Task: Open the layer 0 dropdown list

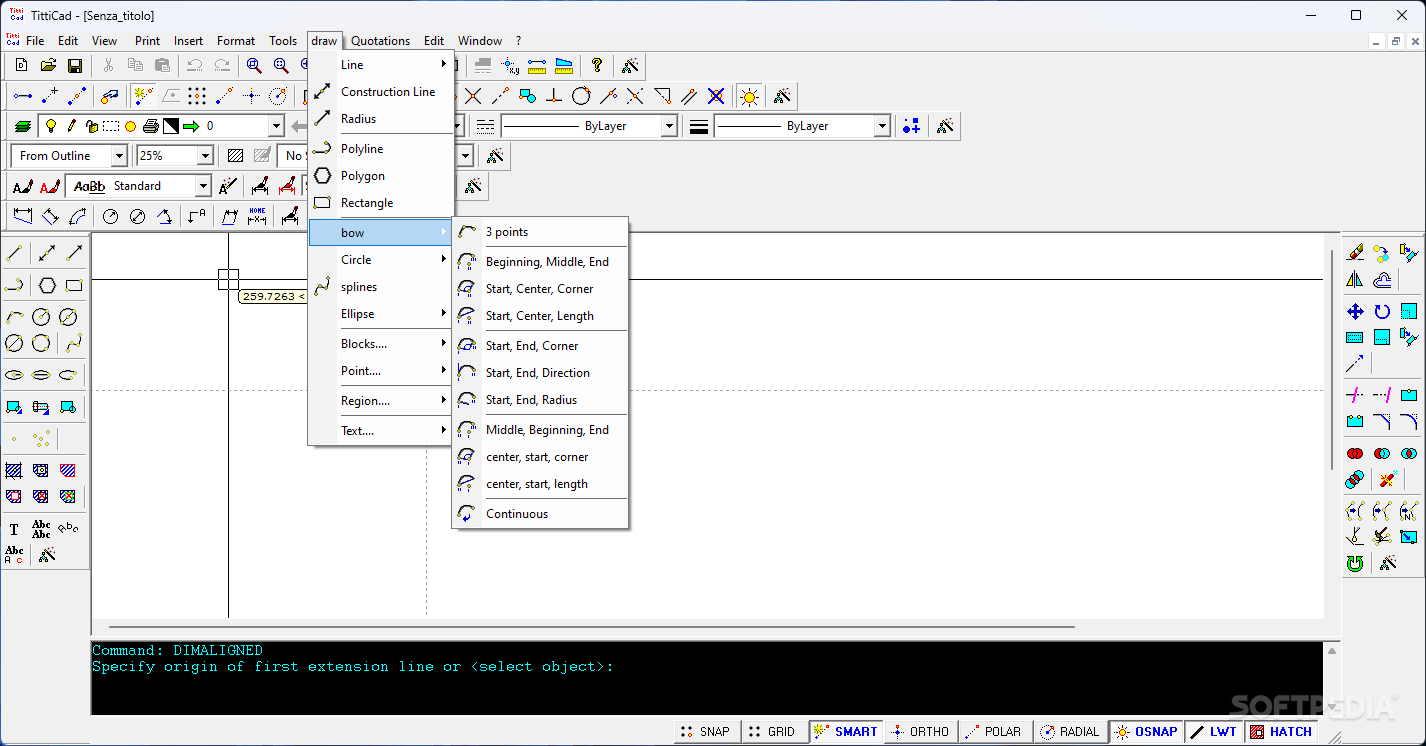Action: click(276, 126)
